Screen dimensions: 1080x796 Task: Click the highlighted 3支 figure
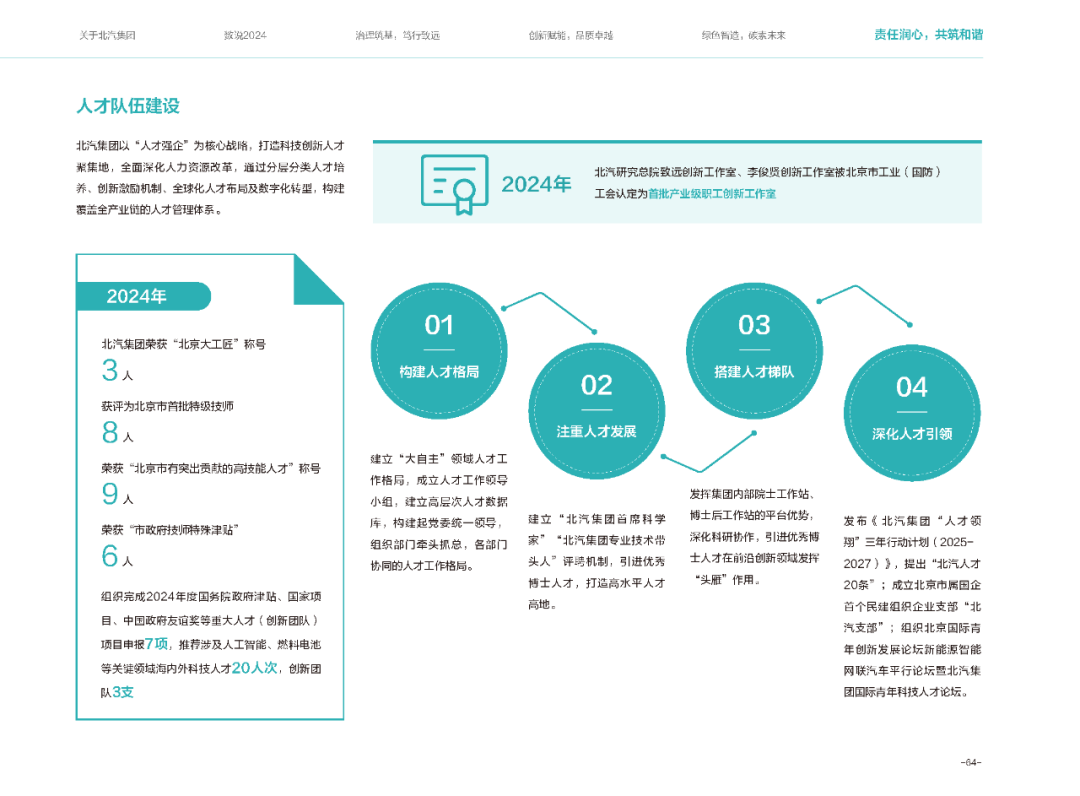123,692
